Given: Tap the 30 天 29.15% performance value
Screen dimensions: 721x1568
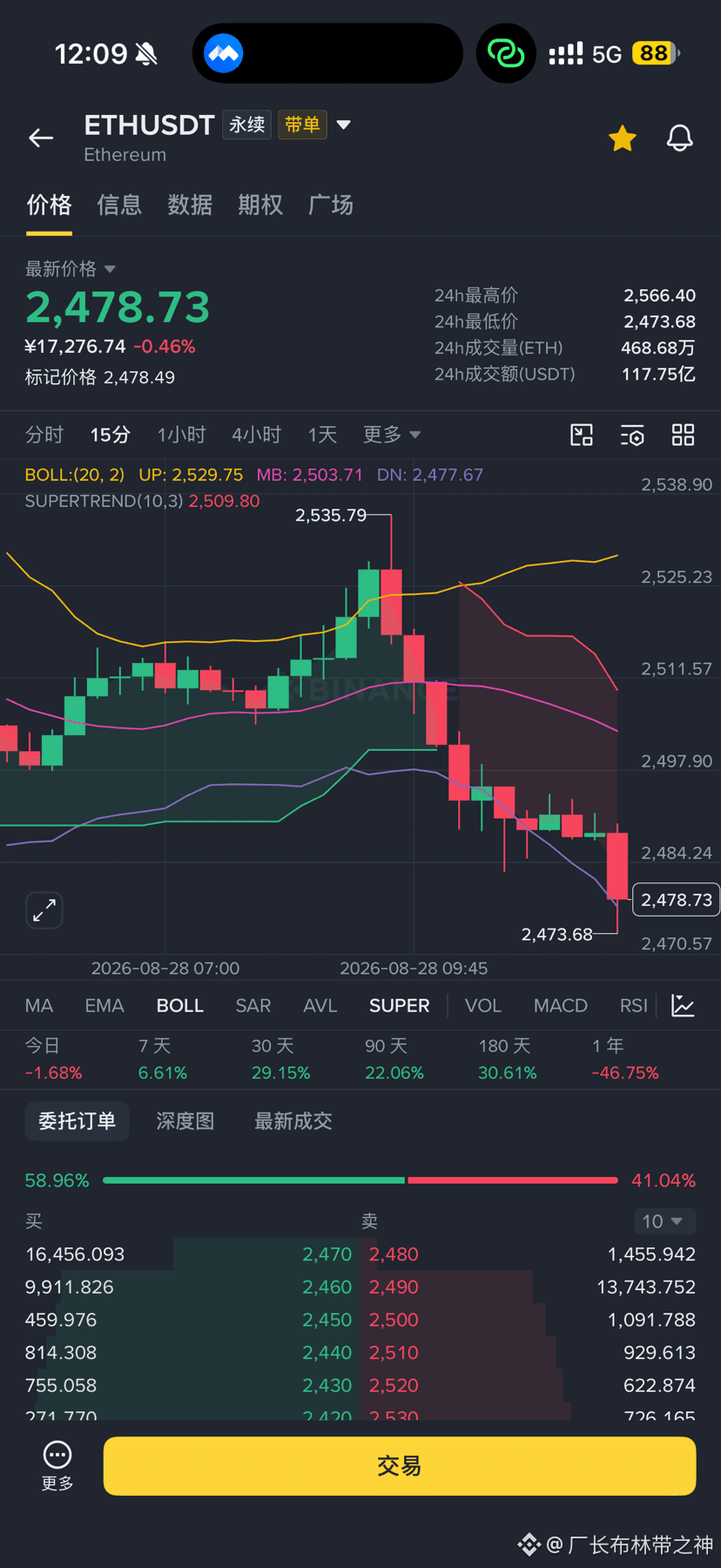Looking at the screenshot, I should tap(280, 1073).
